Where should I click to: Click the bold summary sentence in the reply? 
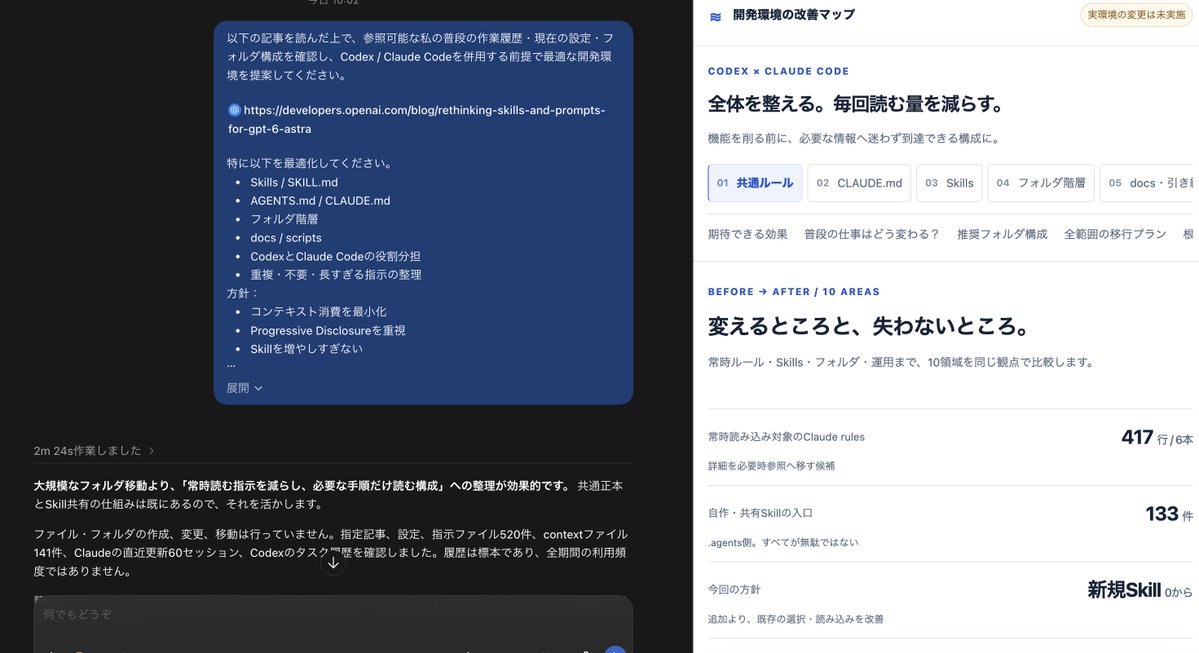coord(302,486)
